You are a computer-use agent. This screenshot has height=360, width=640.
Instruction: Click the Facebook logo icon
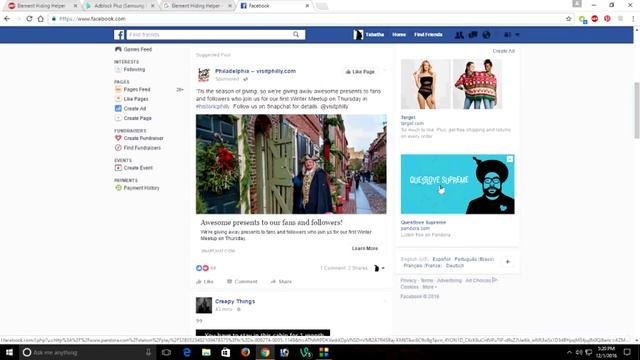(x=119, y=35)
